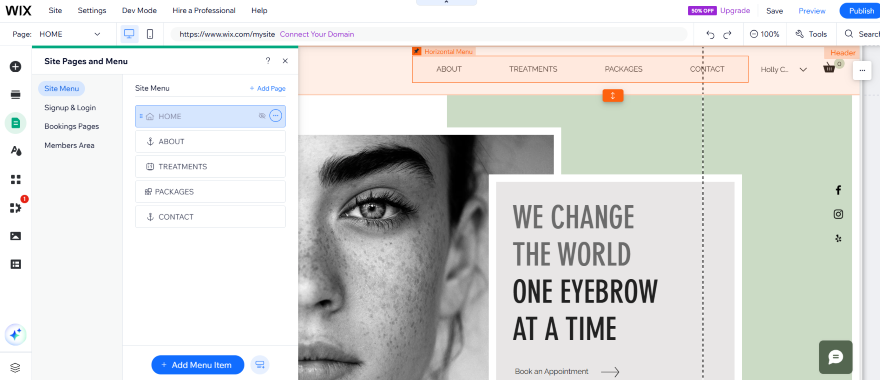This screenshot has height=380, width=880.
Task: Open HOME page more-actions ellipsis
Action: [275, 116]
